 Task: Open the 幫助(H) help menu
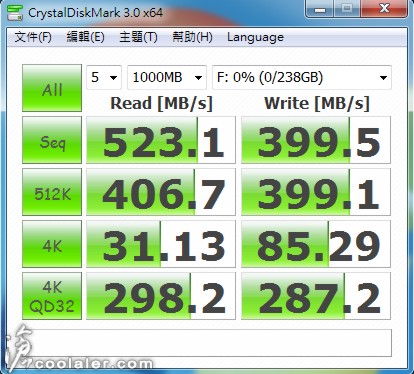[192, 37]
